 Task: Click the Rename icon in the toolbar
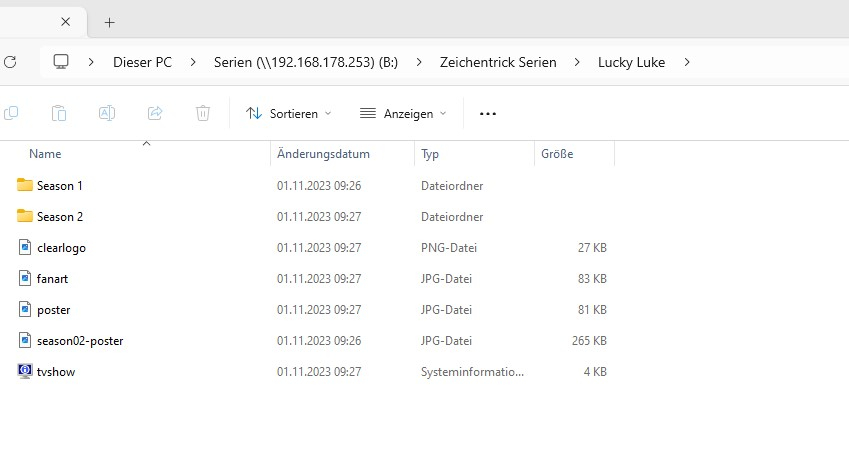pos(107,113)
